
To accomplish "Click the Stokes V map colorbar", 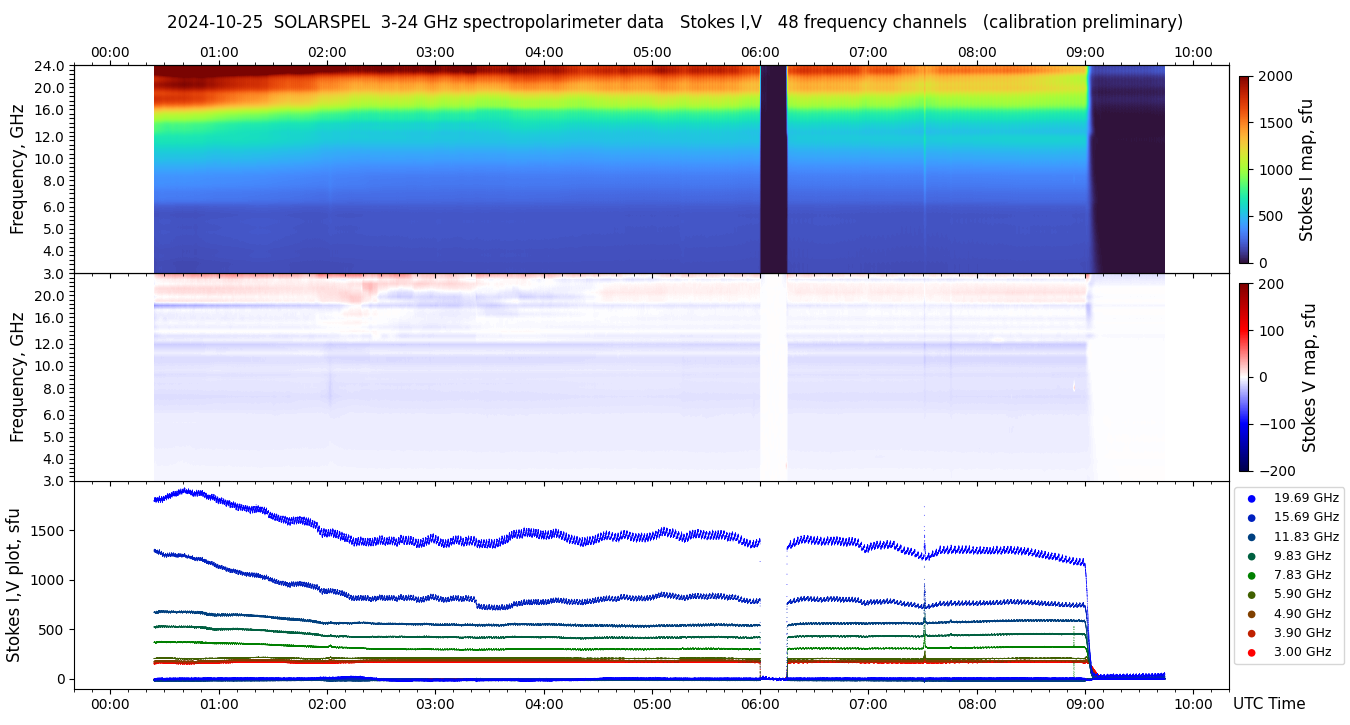I will pos(1244,377).
